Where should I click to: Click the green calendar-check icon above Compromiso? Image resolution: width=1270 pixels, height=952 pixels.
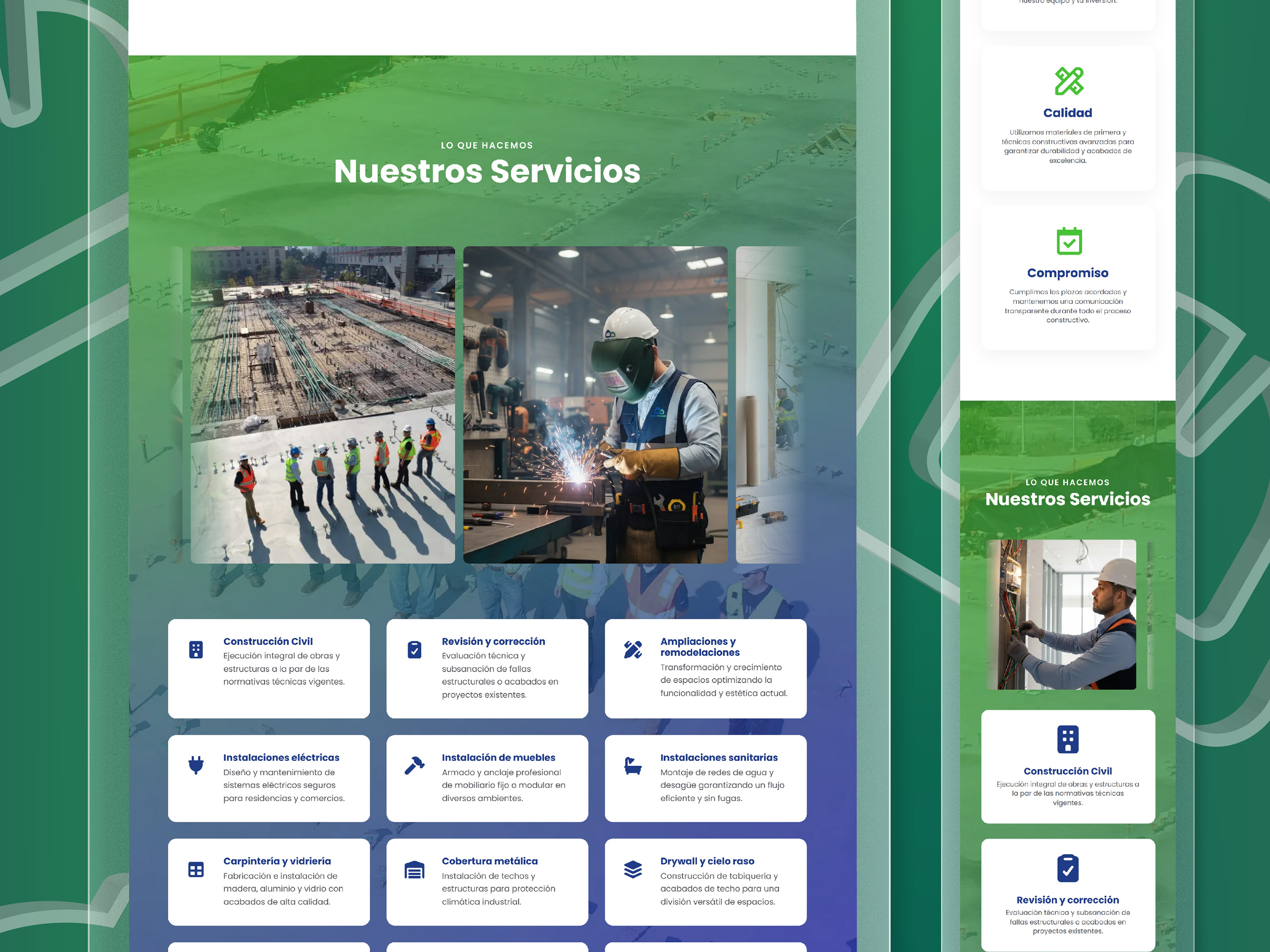pos(1069,240)
